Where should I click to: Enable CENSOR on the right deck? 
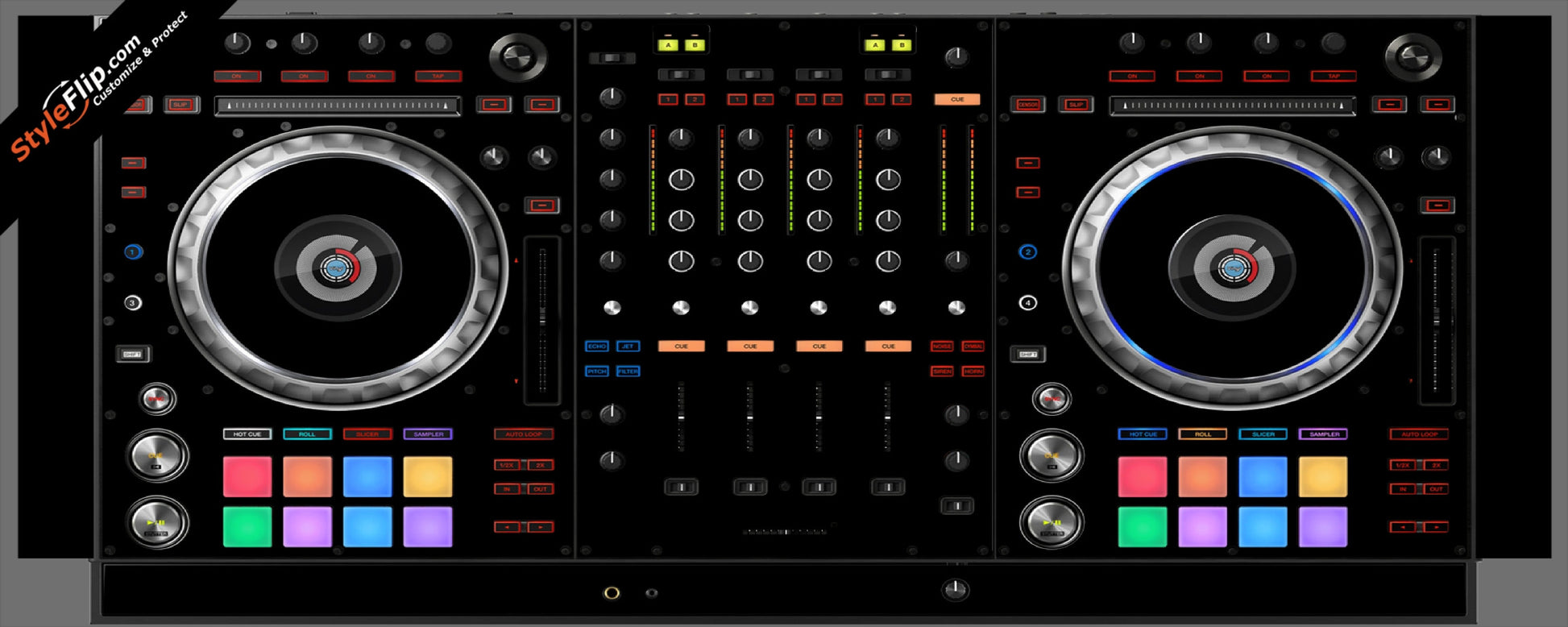[1028, 104]
